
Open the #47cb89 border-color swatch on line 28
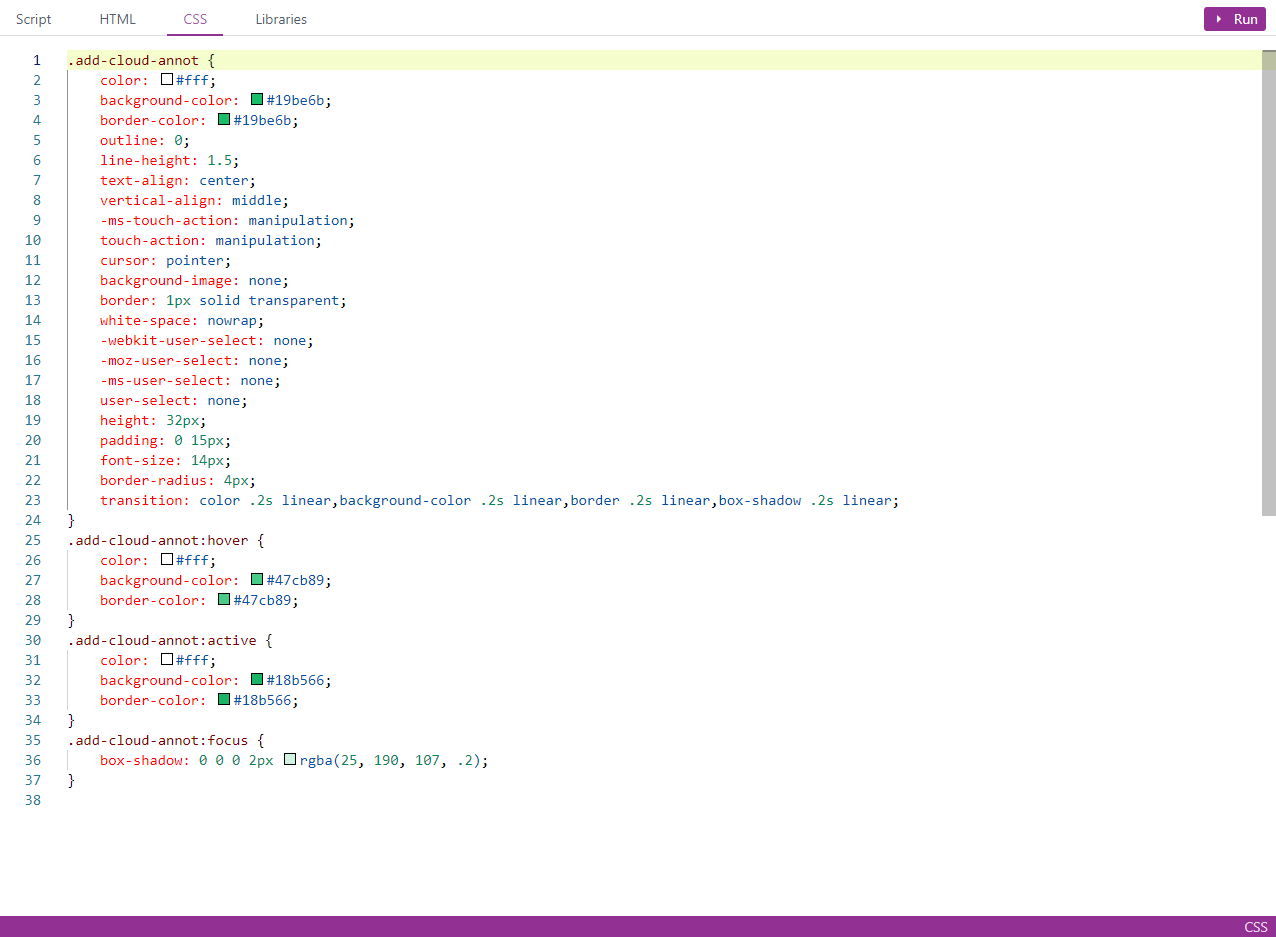[222, 599]
